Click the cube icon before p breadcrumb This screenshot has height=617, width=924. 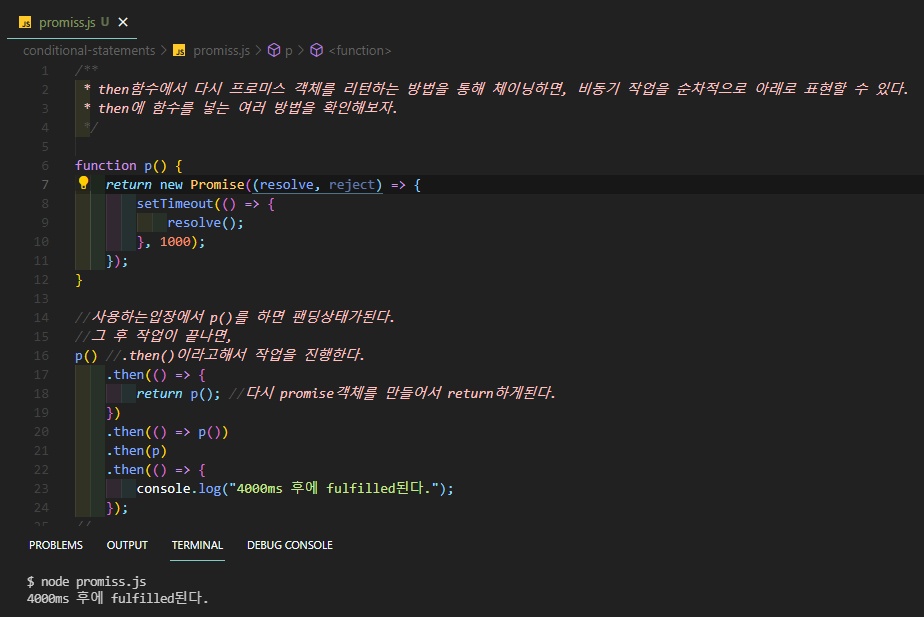pyautogui.click(x=274, y=50)
